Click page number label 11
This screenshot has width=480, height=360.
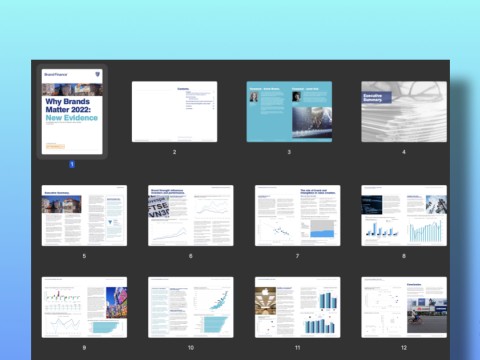tap(298, 348)
